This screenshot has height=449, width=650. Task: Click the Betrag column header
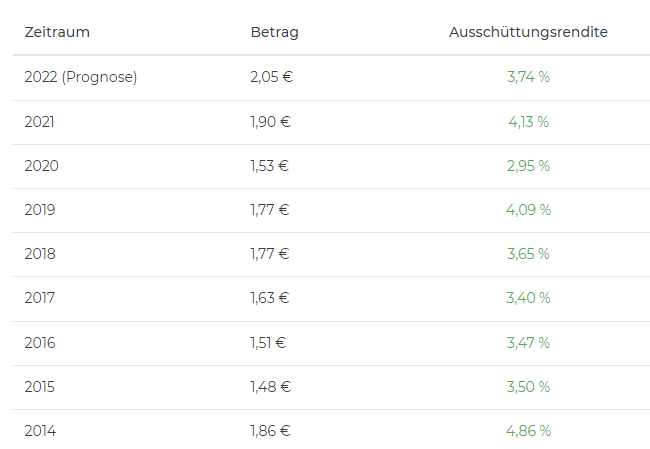coord(274,32)
